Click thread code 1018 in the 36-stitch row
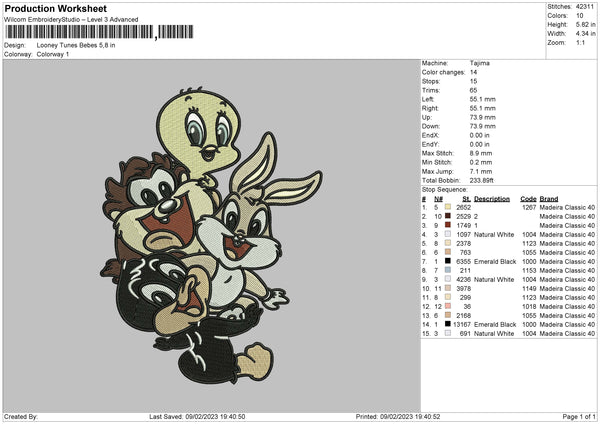Image resolution: width=600 pixels, height=424 pixels. [529, 307]
